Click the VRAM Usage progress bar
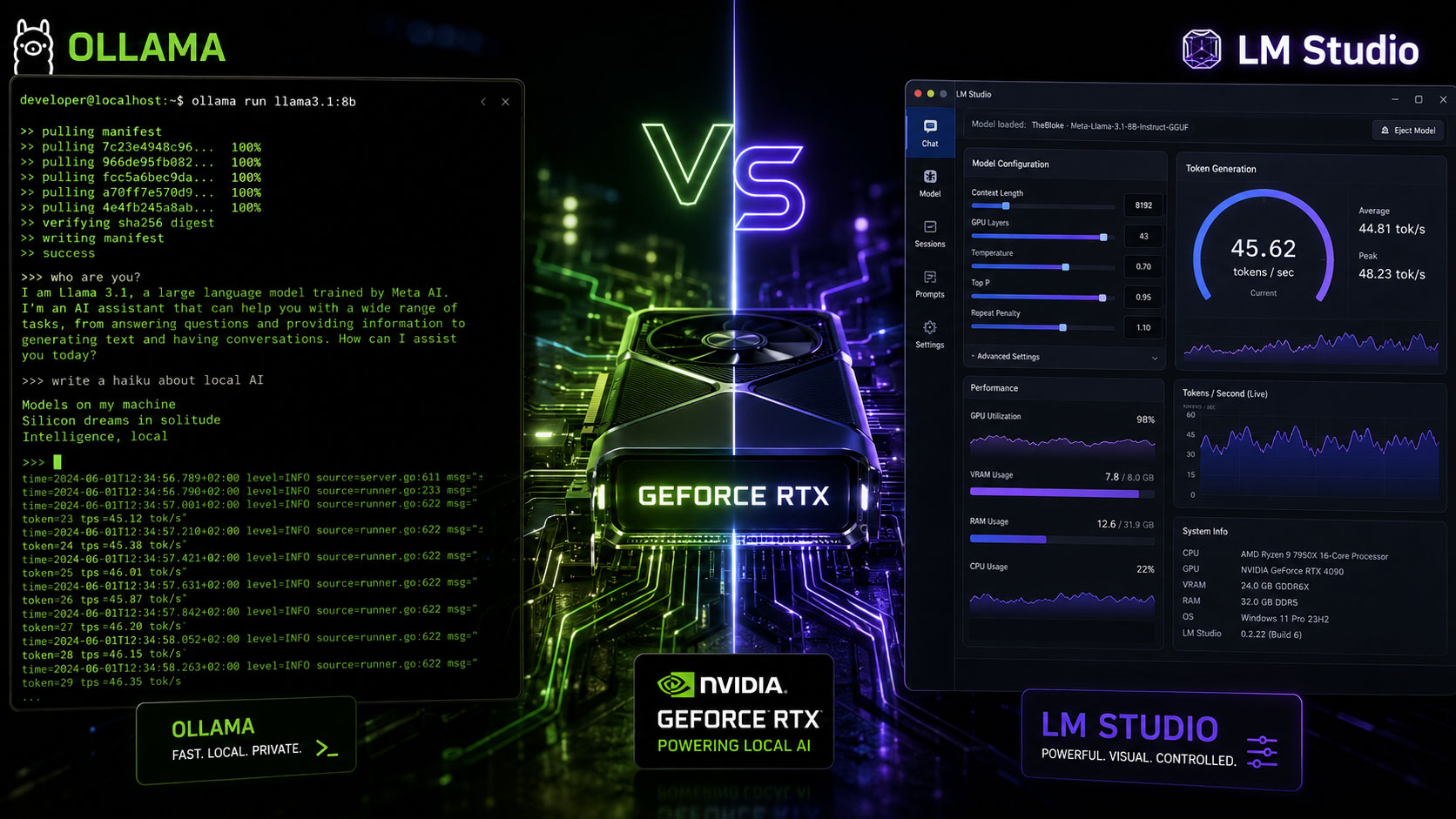The height and width of the screenshot is (819, 1456). pos(1062,493)
